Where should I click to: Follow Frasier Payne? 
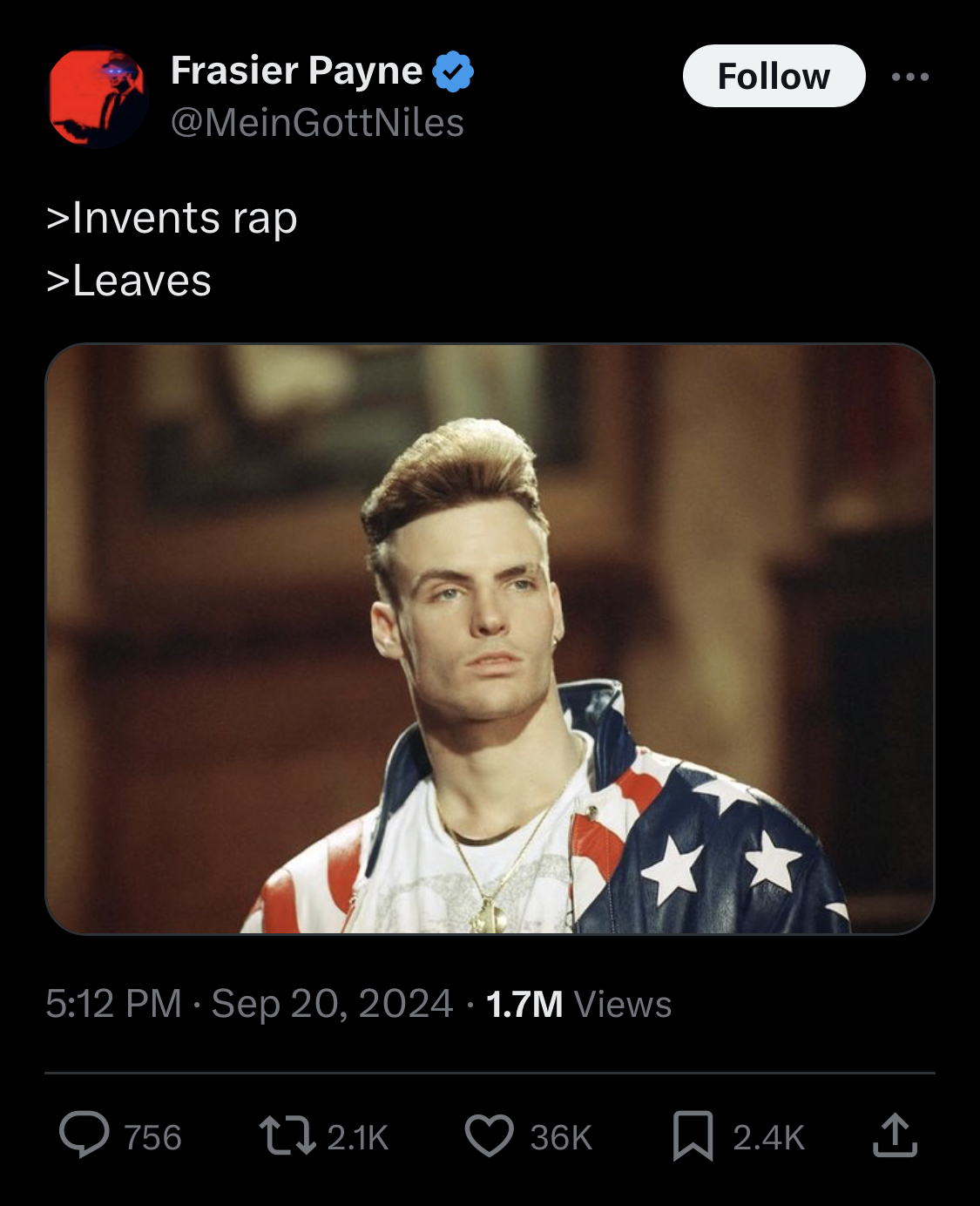[x=774, y=76]
